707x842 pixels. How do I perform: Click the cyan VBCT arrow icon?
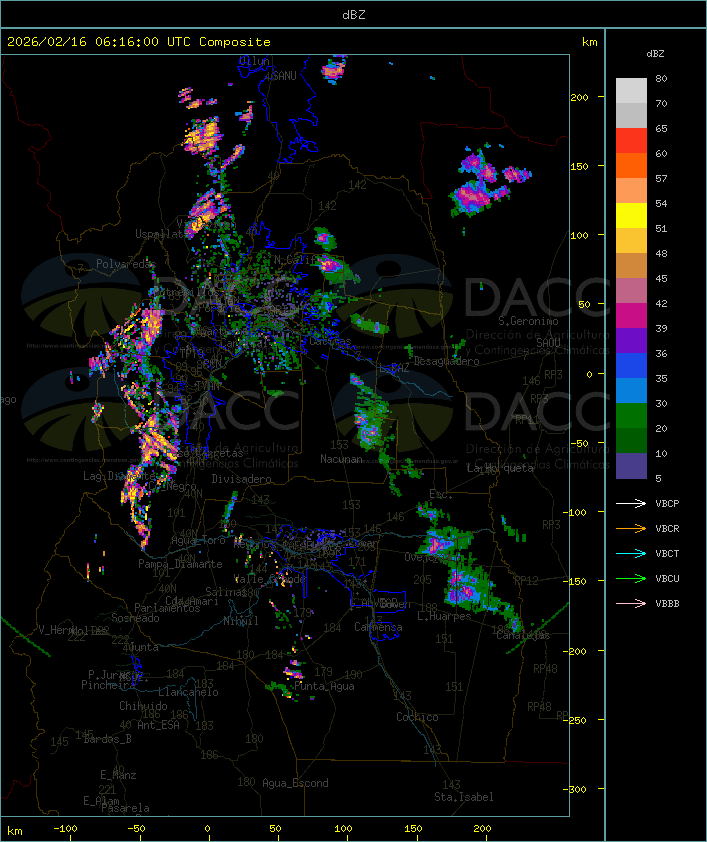tap(631, 553)
